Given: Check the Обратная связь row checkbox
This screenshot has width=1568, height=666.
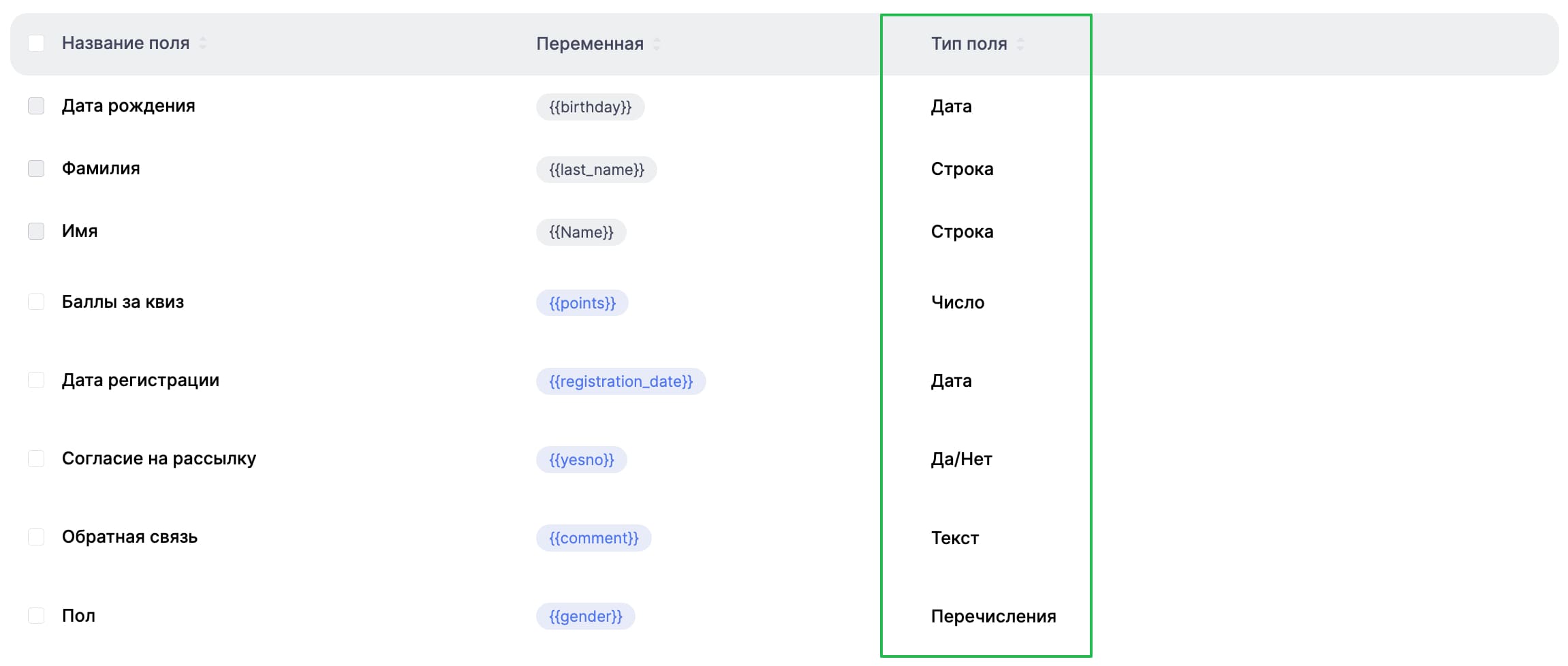Looking at the screenshot, I should click(36, 537).
